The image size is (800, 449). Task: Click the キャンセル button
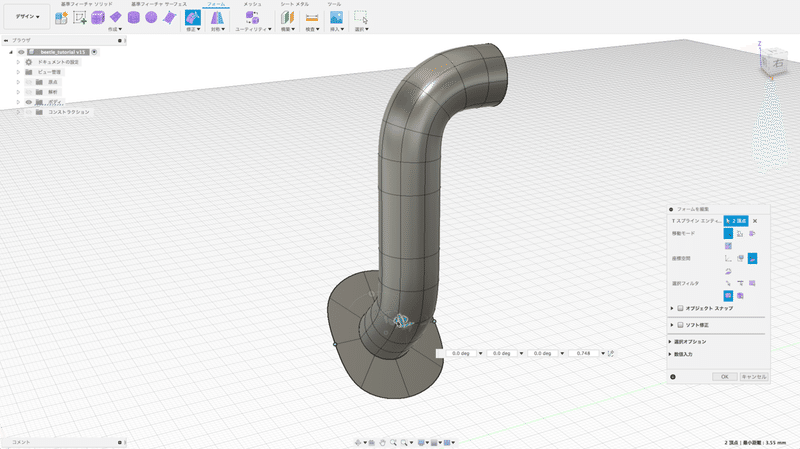[753, 377]
